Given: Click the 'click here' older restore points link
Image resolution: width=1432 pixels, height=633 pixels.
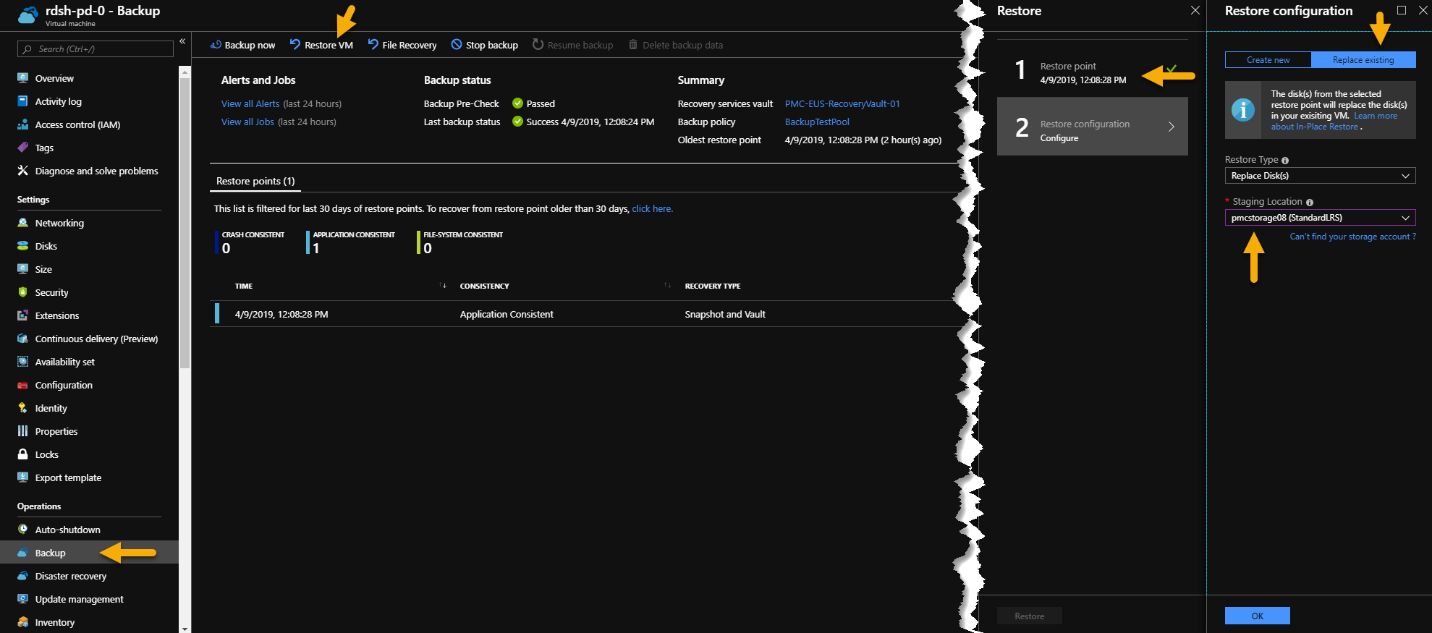Looking at the screenshot, I should coord(652,209).
